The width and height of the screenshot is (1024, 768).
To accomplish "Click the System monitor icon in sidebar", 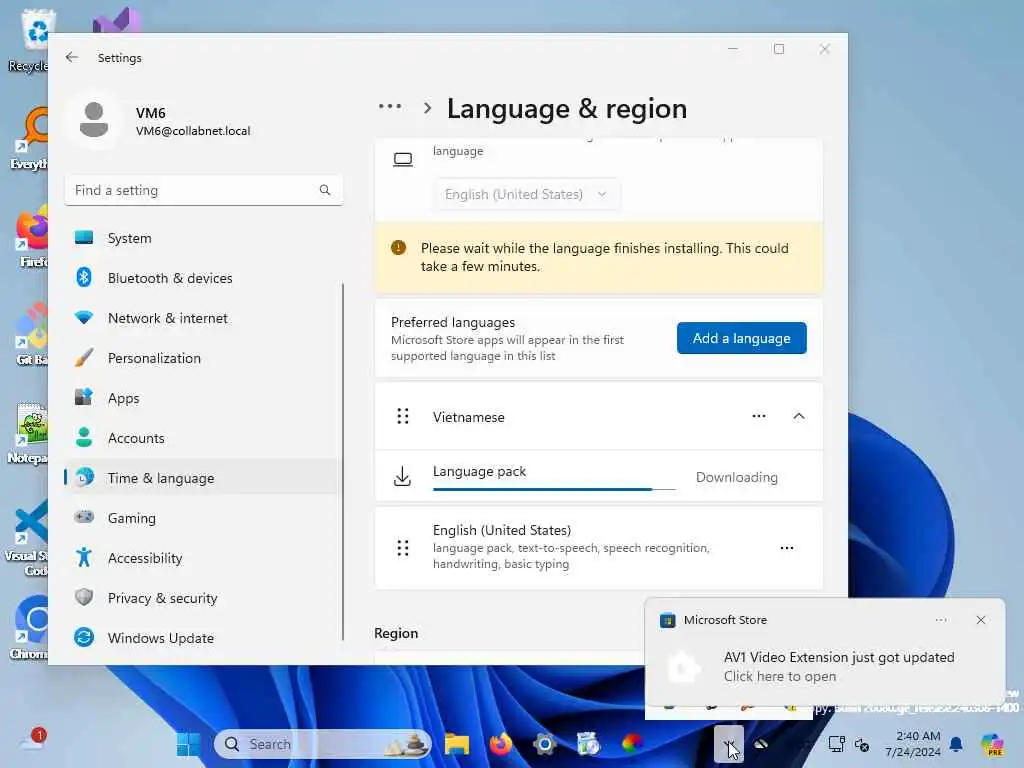I will [x=84, y=238].
